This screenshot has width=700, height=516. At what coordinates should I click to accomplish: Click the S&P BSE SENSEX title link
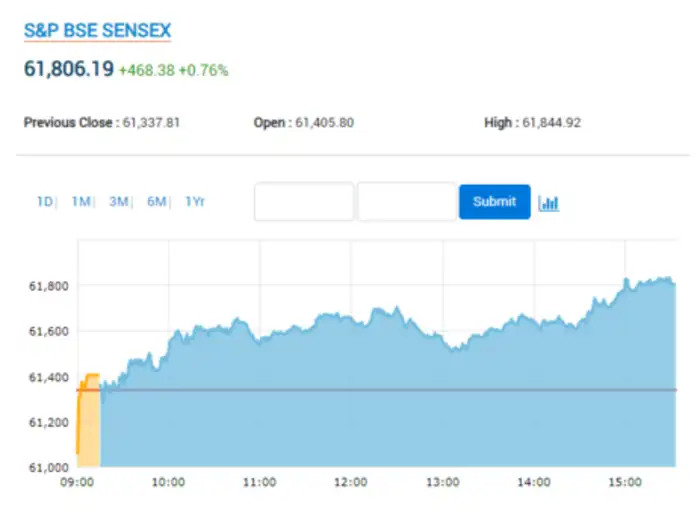pyautogui.click(x=97, y=30)
